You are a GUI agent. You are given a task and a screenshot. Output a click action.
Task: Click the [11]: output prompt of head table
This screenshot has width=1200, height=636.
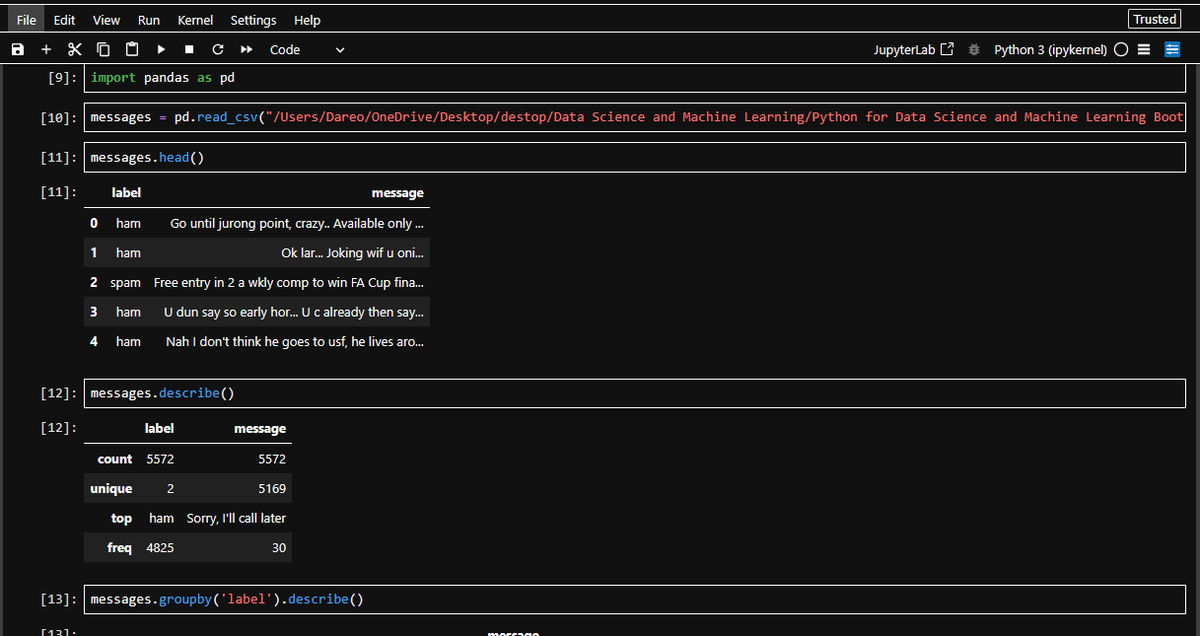coord(59,193)
